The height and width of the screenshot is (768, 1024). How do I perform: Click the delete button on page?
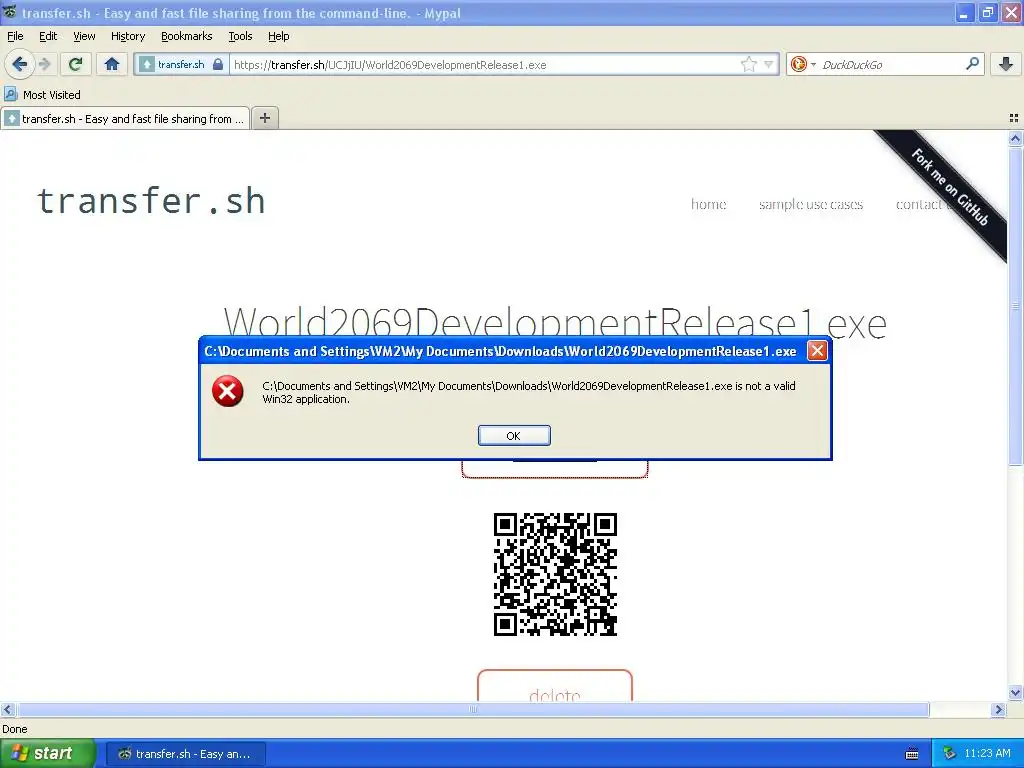coord(554,686)
